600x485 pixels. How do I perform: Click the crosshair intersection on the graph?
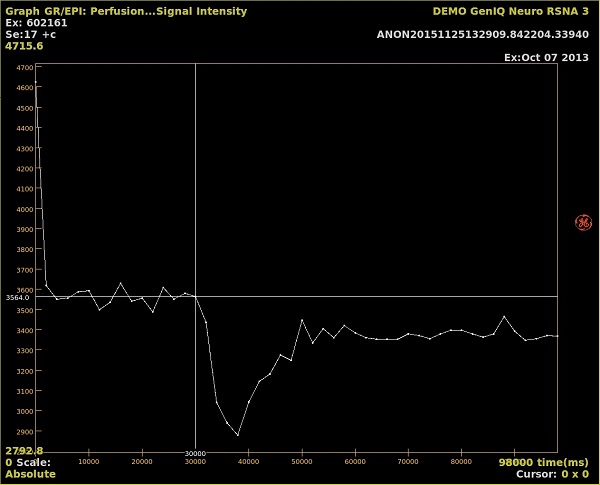(x=195, y=296)
